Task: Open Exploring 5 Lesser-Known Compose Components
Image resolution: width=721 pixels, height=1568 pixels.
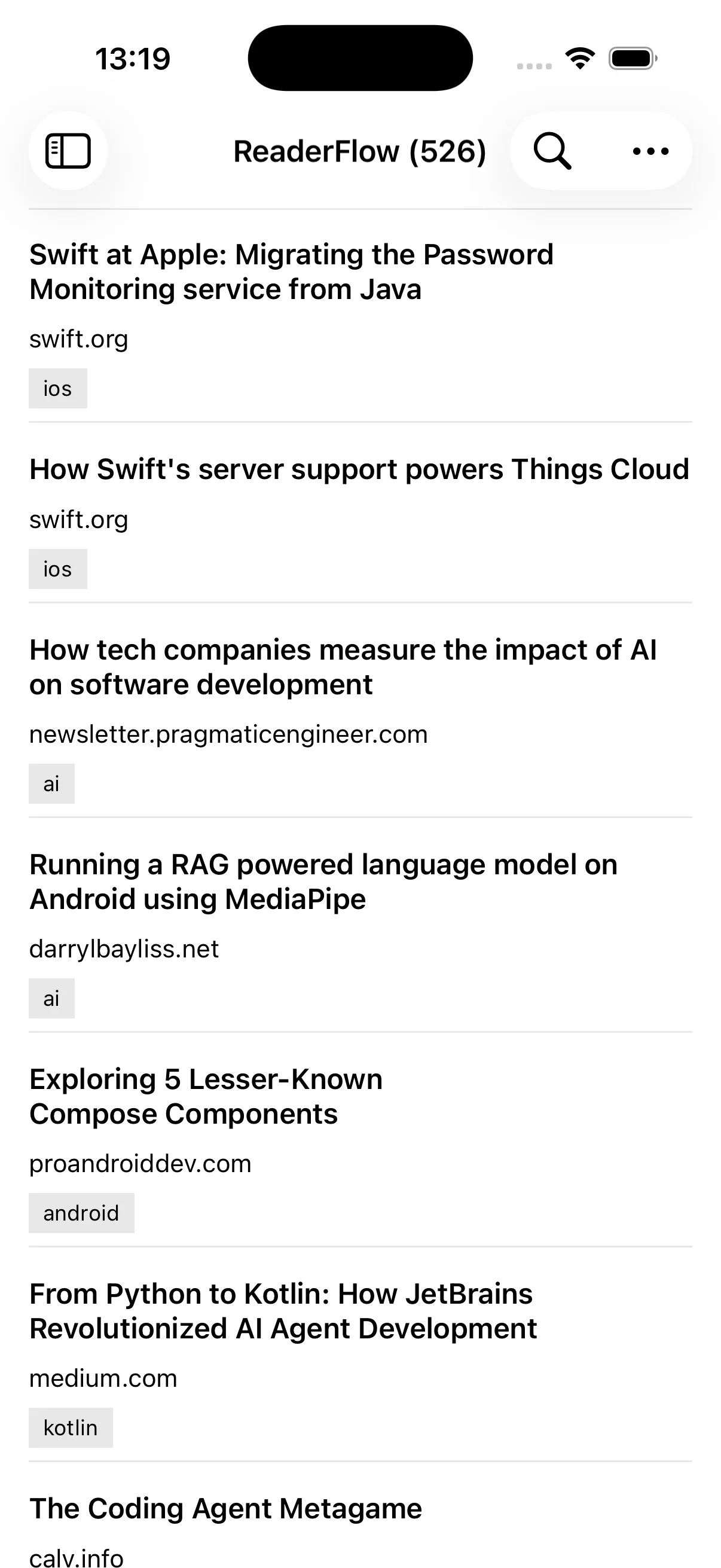Action: [x=206, y=1096]
